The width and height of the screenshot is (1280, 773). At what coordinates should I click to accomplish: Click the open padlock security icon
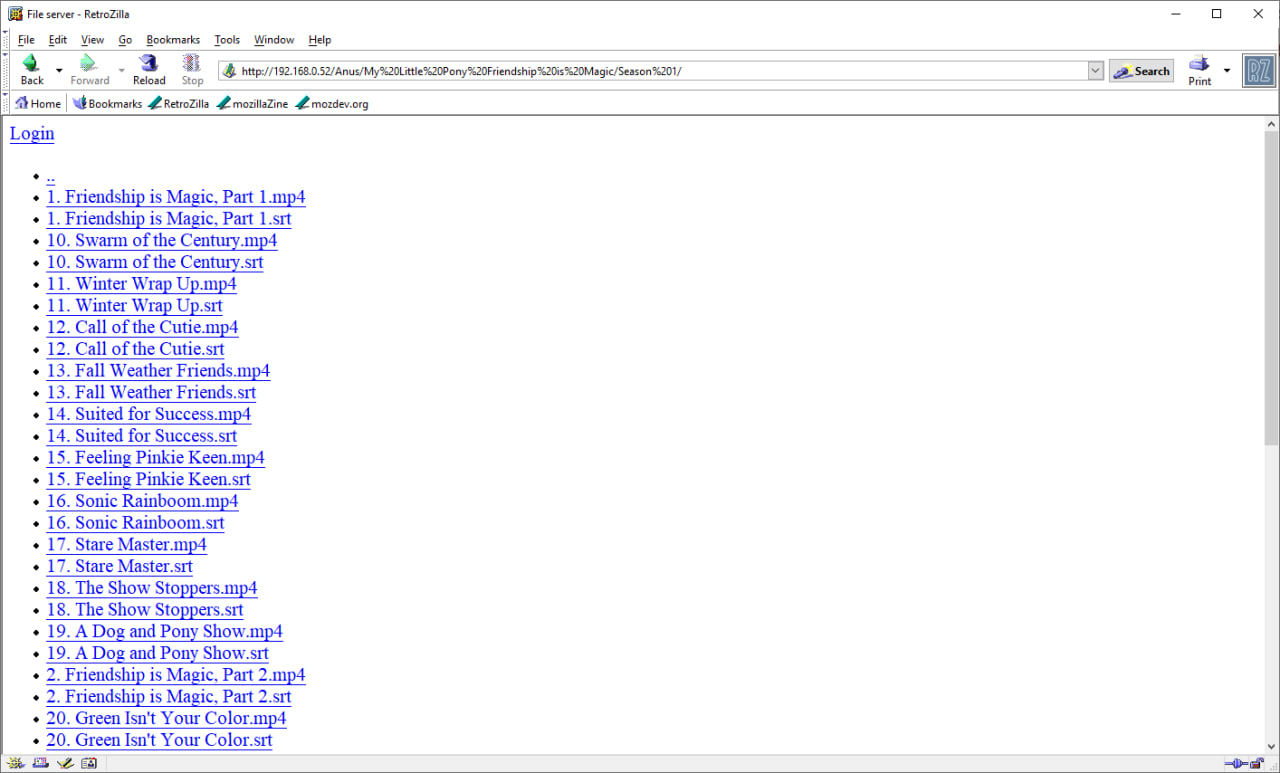1256,764
